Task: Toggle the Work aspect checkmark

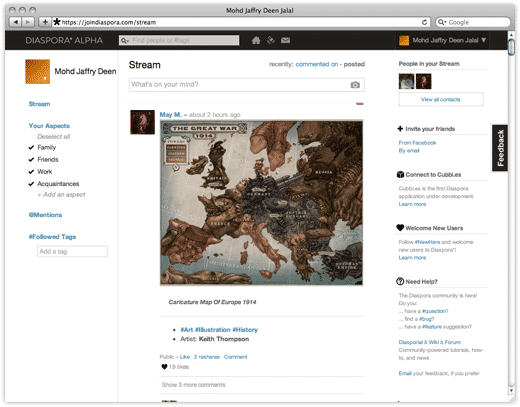Action: coord(31,172)
